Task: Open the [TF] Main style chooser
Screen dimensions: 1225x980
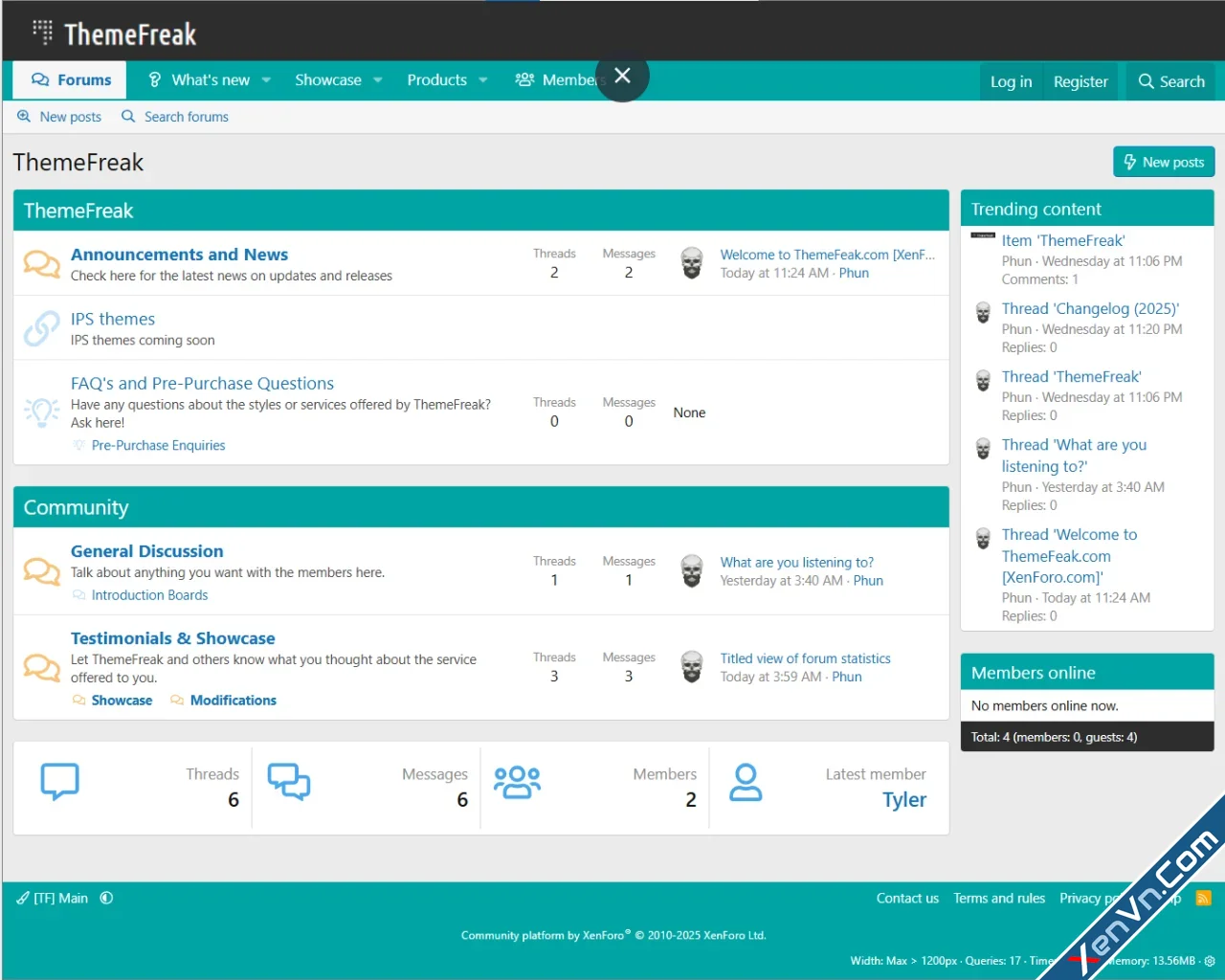Action: pyautogui.click(x=53, y=898)
